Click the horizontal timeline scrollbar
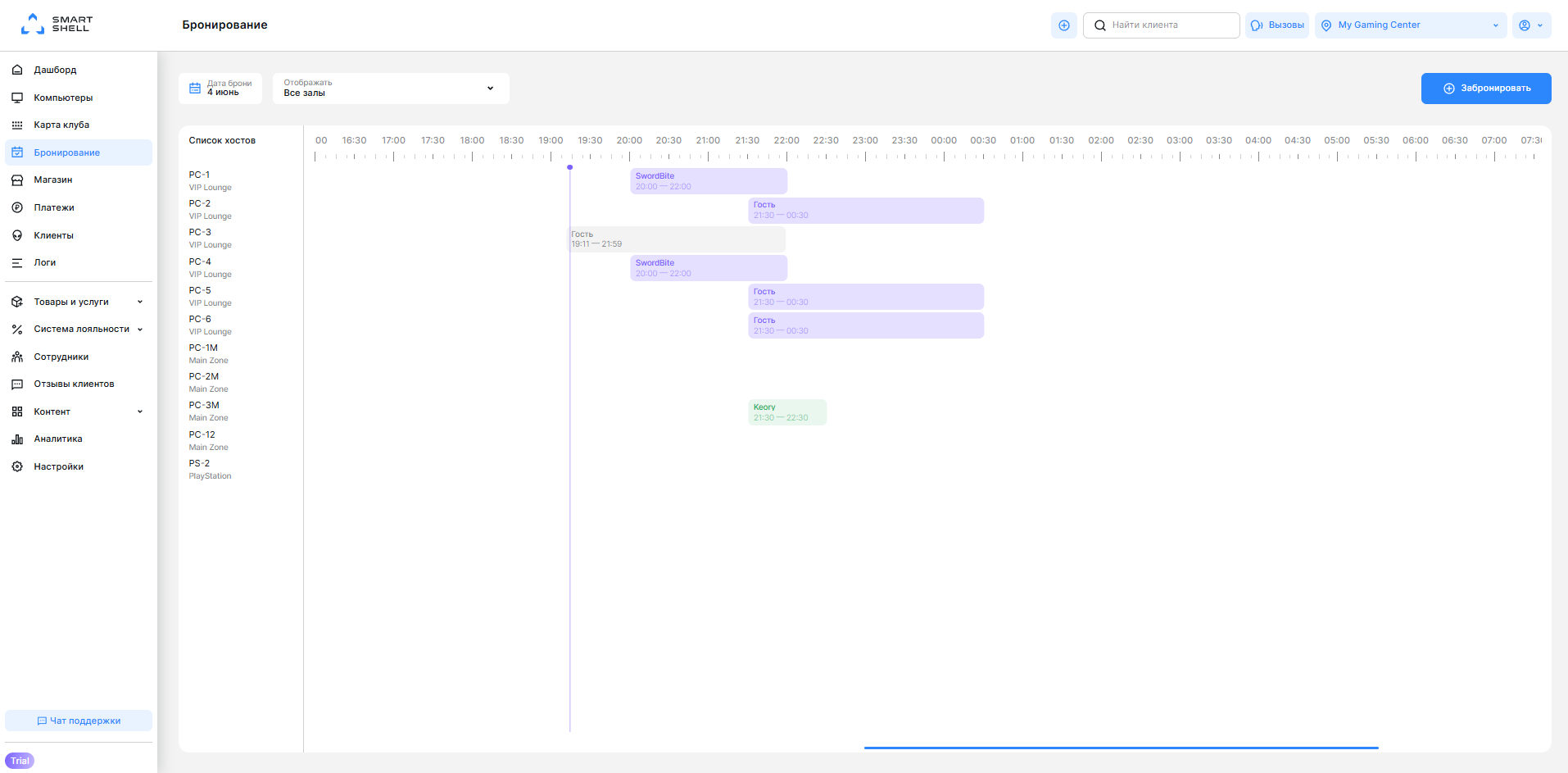 [x=1122, y=748]
